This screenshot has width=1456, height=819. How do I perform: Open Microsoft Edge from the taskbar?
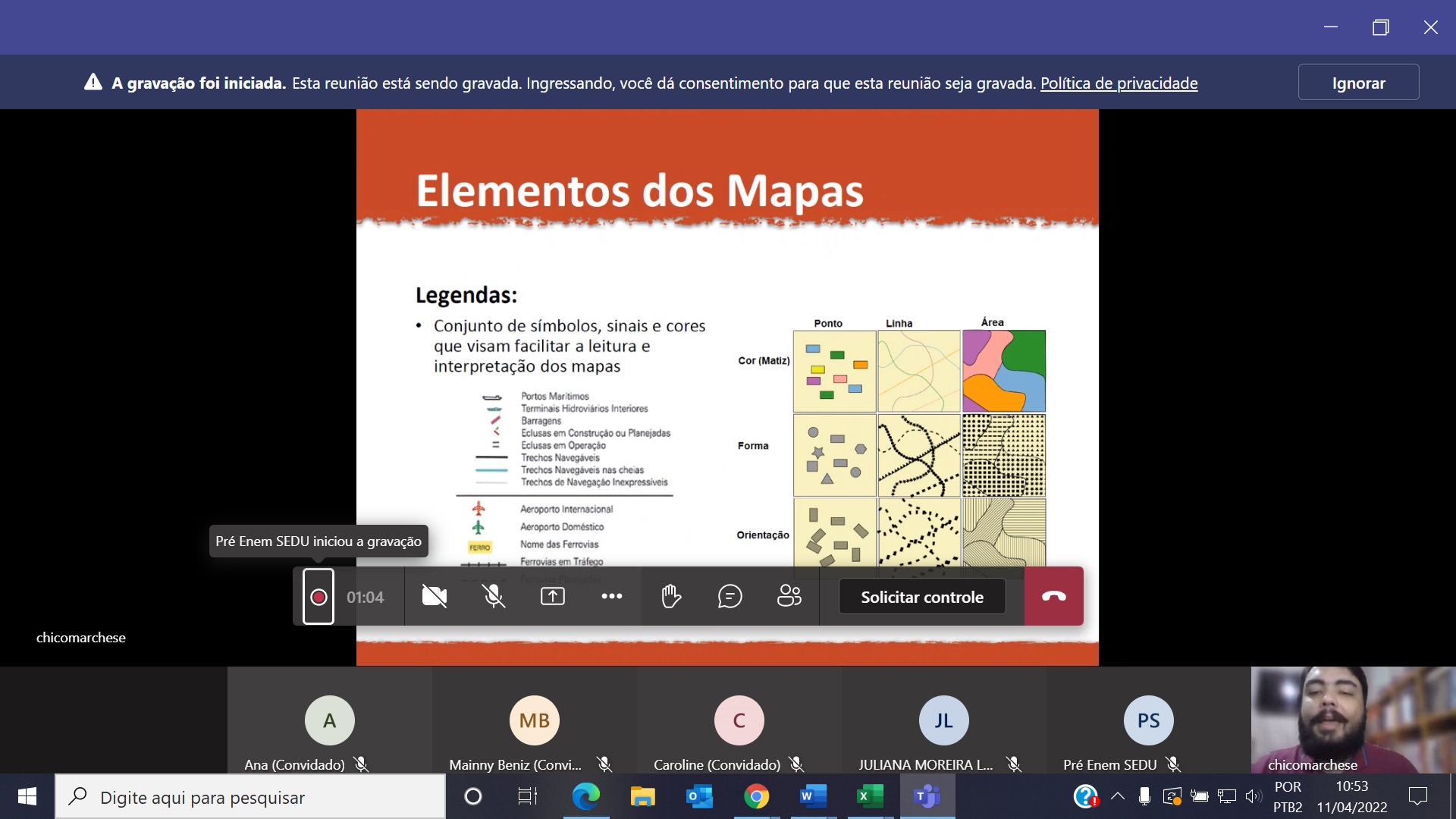pos(585,796)
